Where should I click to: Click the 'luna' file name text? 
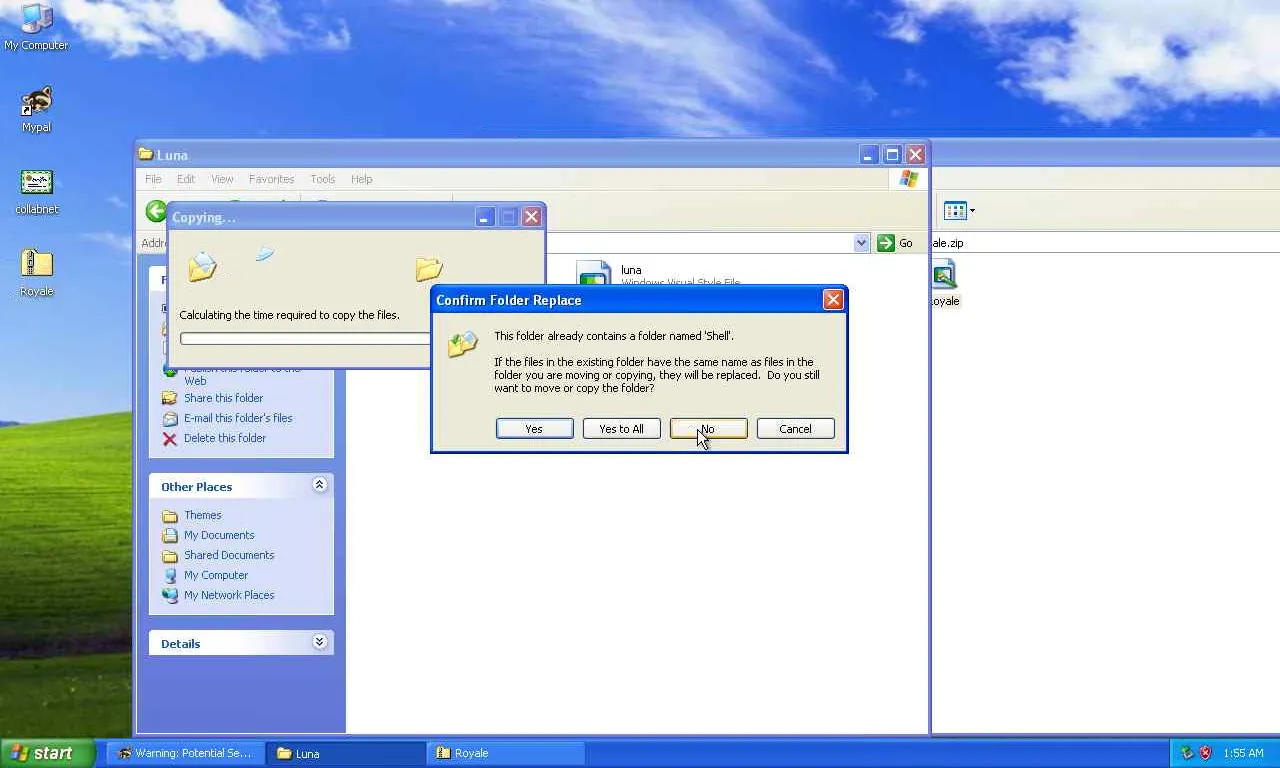click(631, 270)
